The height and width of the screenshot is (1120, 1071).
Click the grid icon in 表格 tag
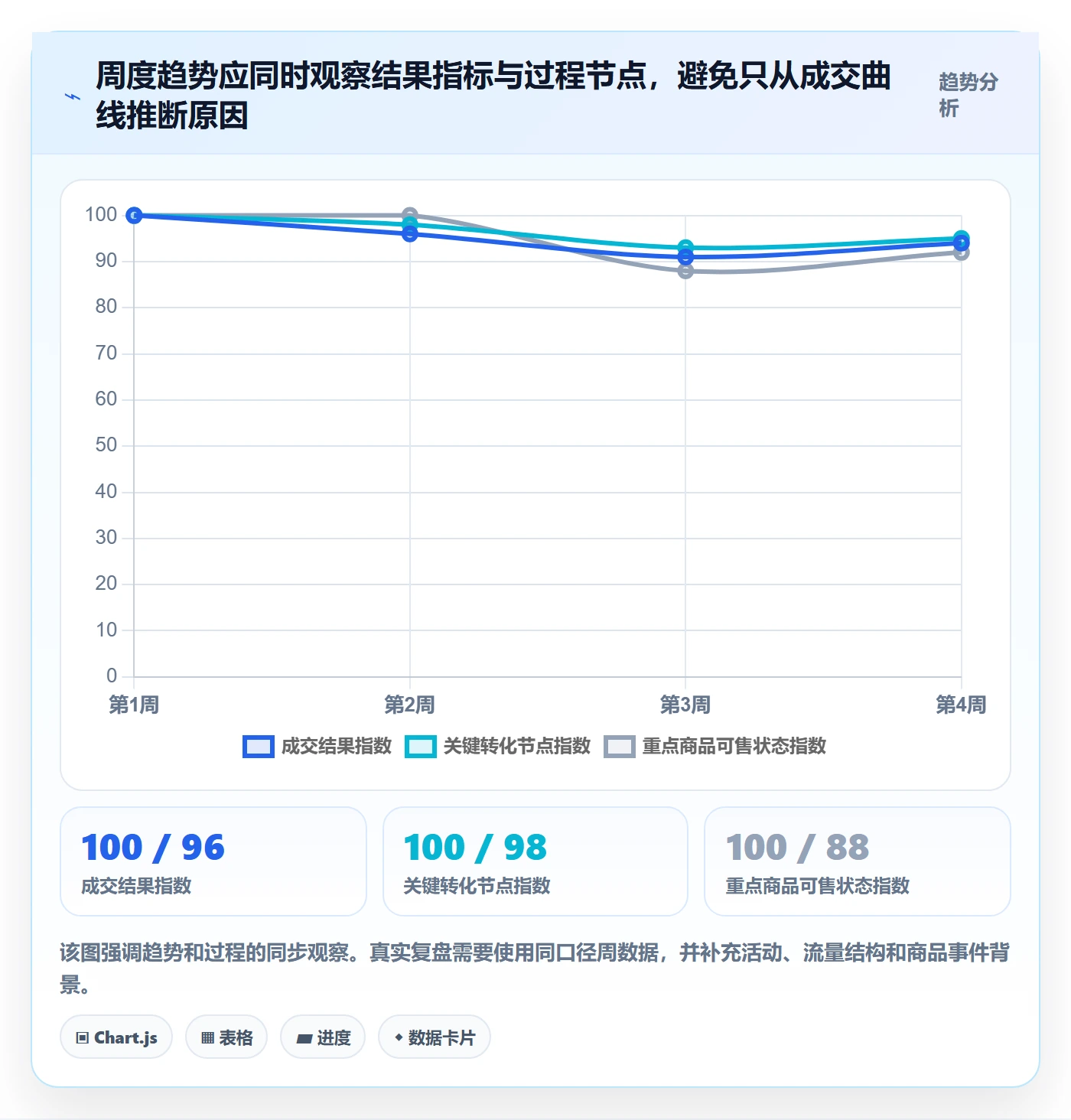tap(207, 1038)
